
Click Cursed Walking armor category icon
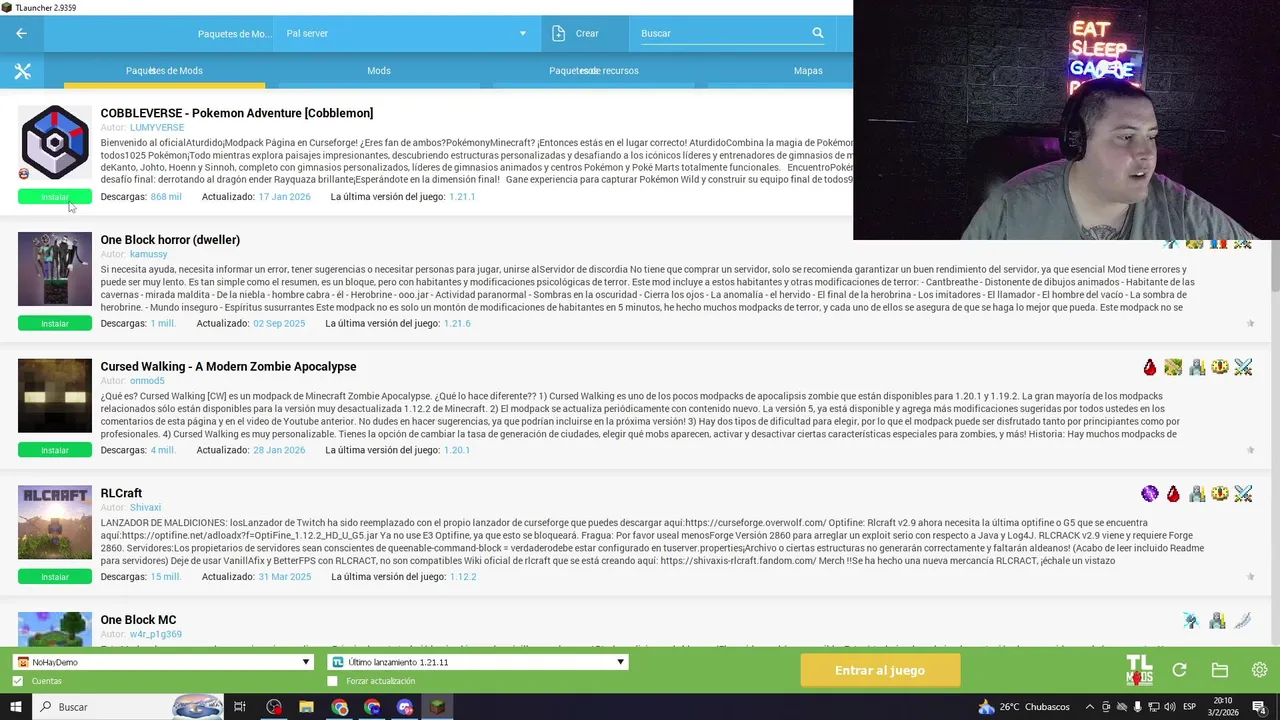tap(1197, 367)
